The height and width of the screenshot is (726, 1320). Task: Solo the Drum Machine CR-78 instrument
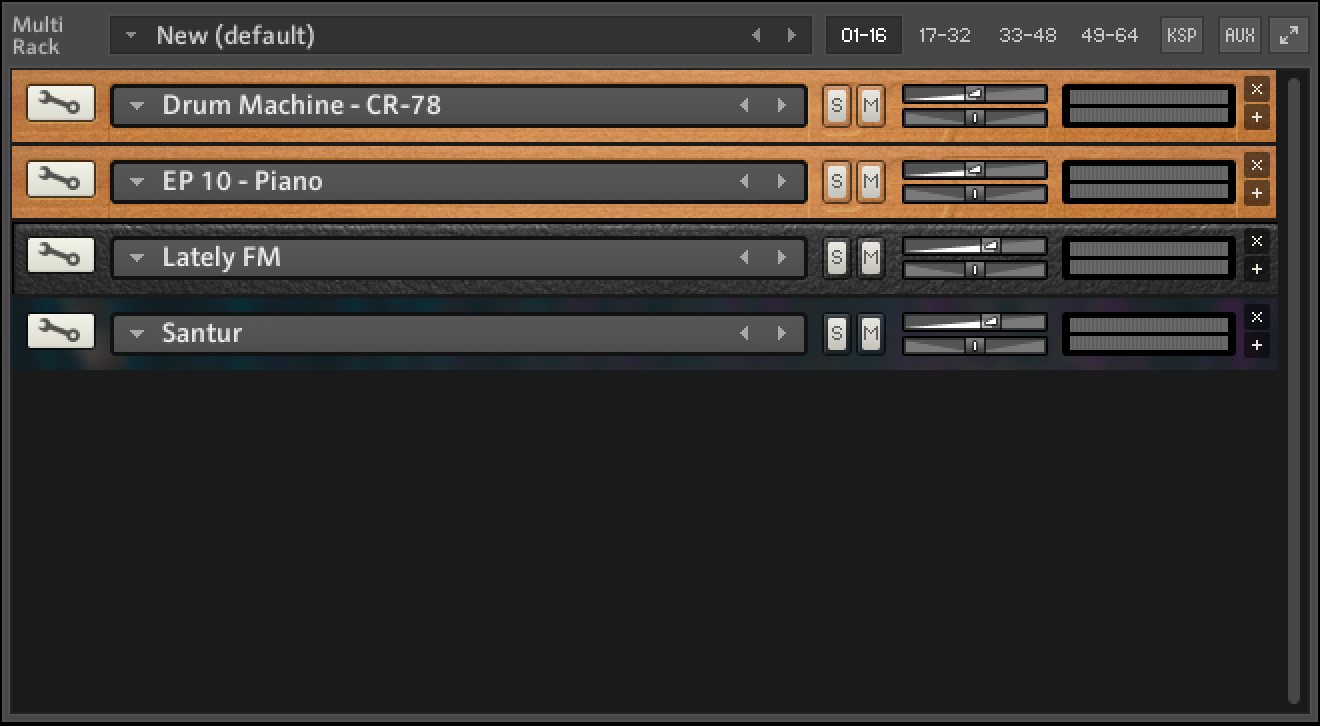[x=836, y=104]
